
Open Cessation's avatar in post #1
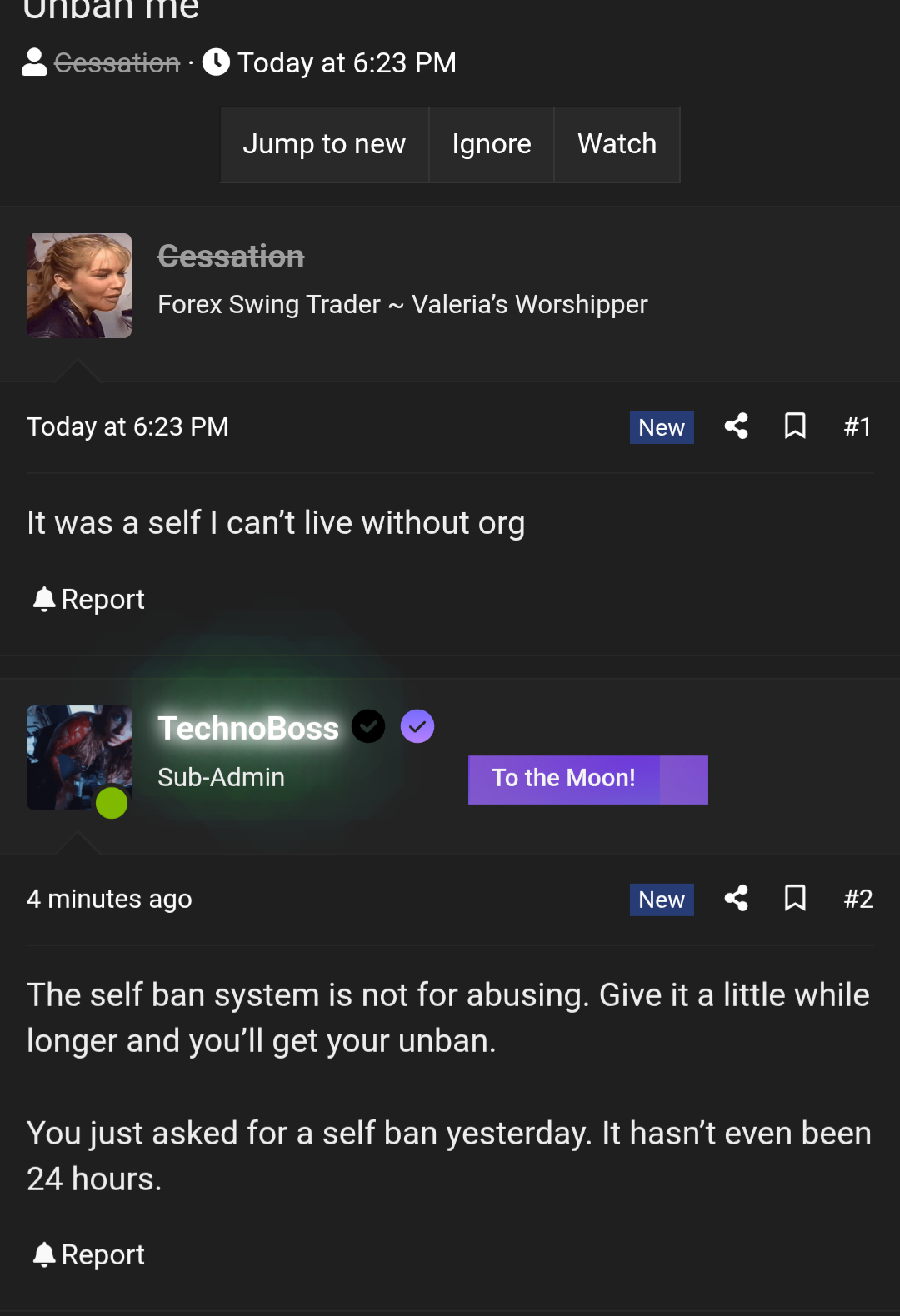79,286
